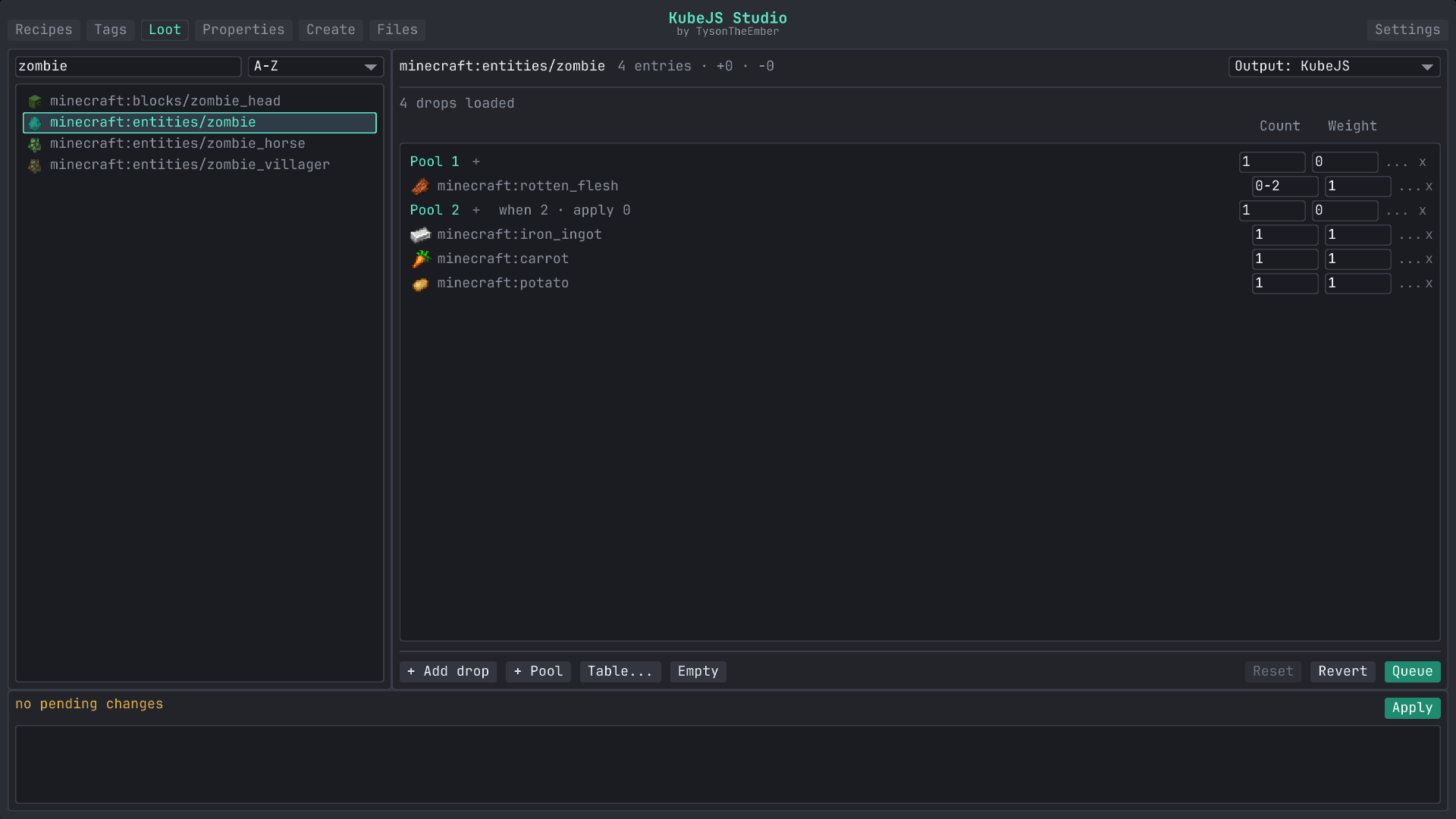
Task: Select the Loot tab
Action: pos(165,30)
